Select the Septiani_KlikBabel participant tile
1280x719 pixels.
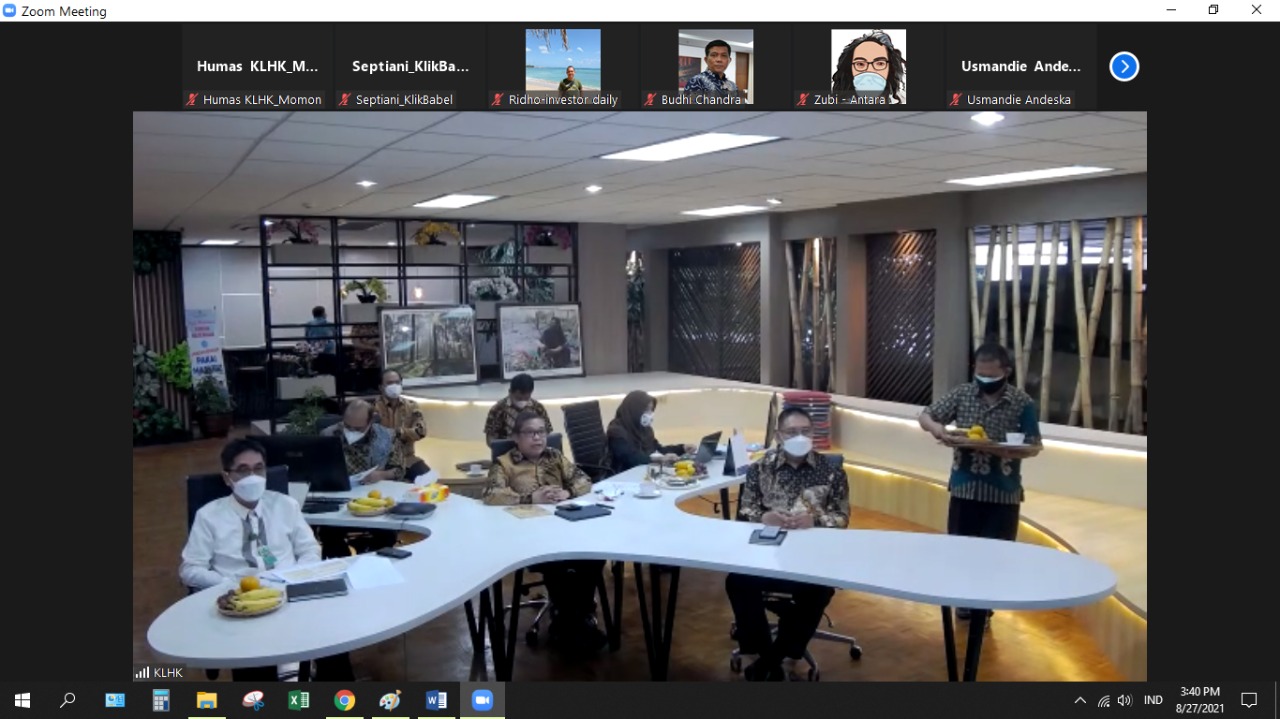pos(410,67)
